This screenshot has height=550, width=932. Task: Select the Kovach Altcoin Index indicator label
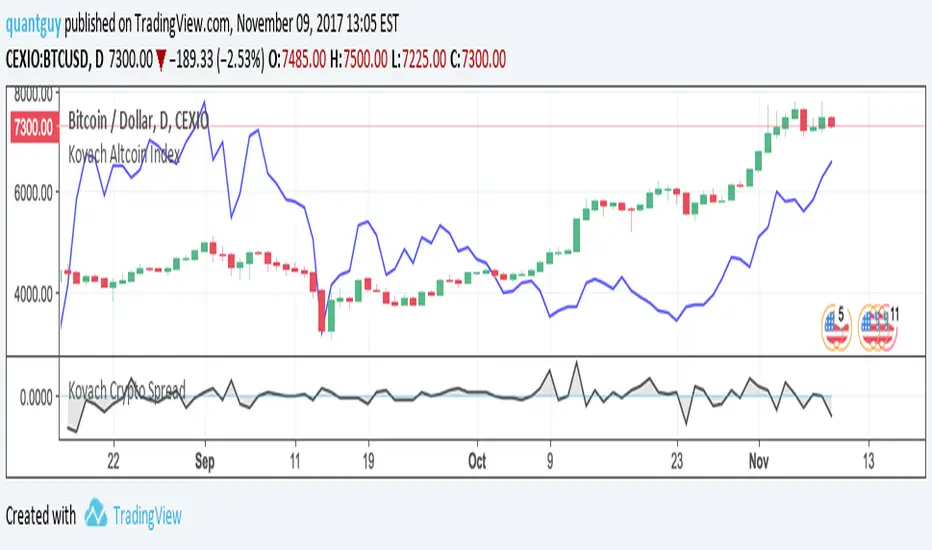click(x=125, y=155)
